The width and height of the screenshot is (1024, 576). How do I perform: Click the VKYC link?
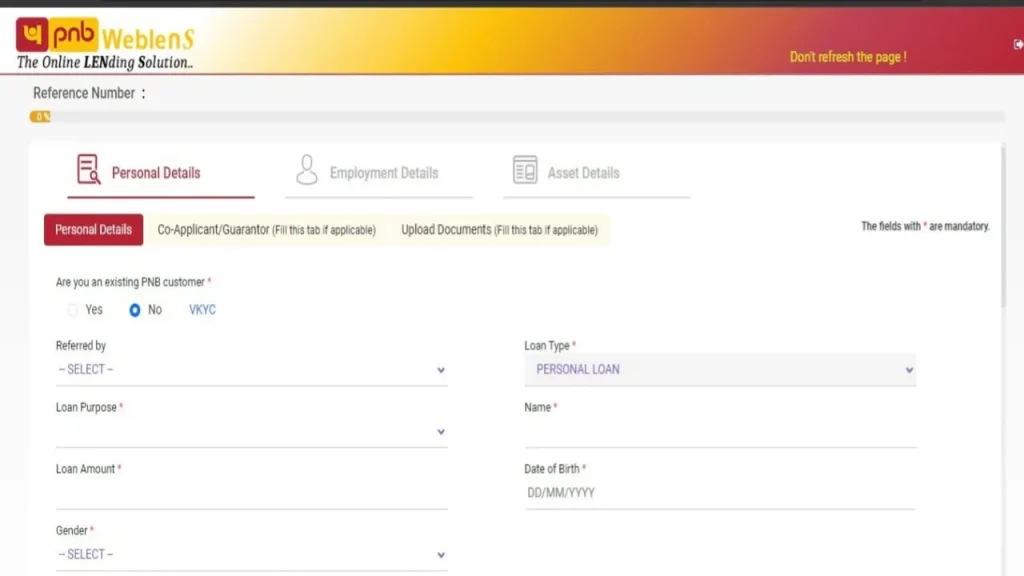pyautogui.click(x=202, y=310)
